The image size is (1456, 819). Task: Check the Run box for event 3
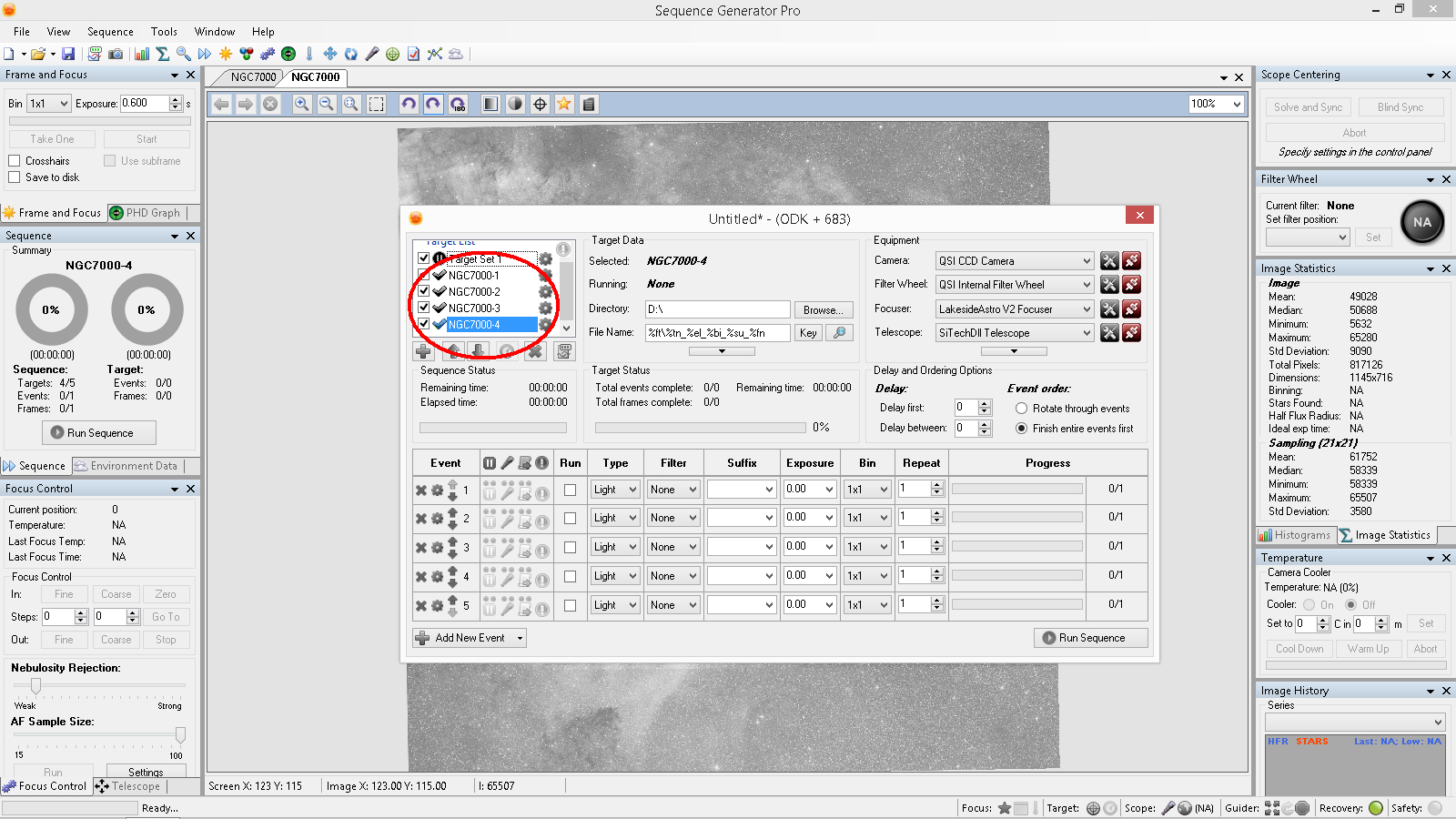[x=571, y=548]
